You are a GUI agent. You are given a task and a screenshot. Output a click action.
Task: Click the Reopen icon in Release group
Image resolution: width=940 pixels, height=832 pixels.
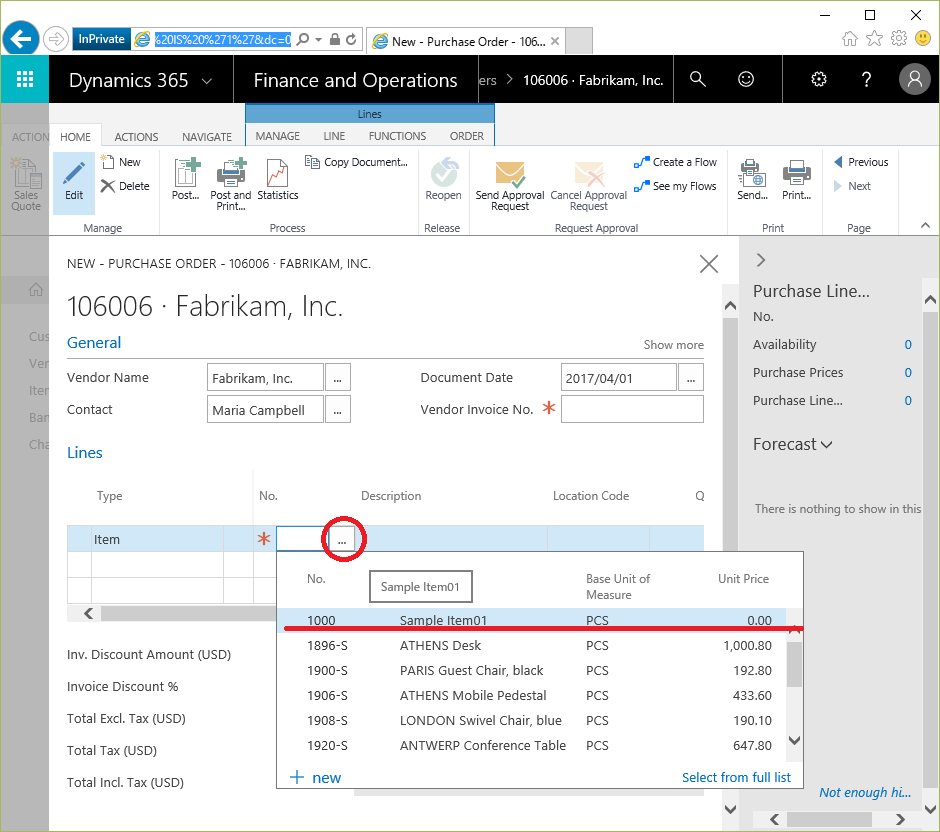pos(443,179)
